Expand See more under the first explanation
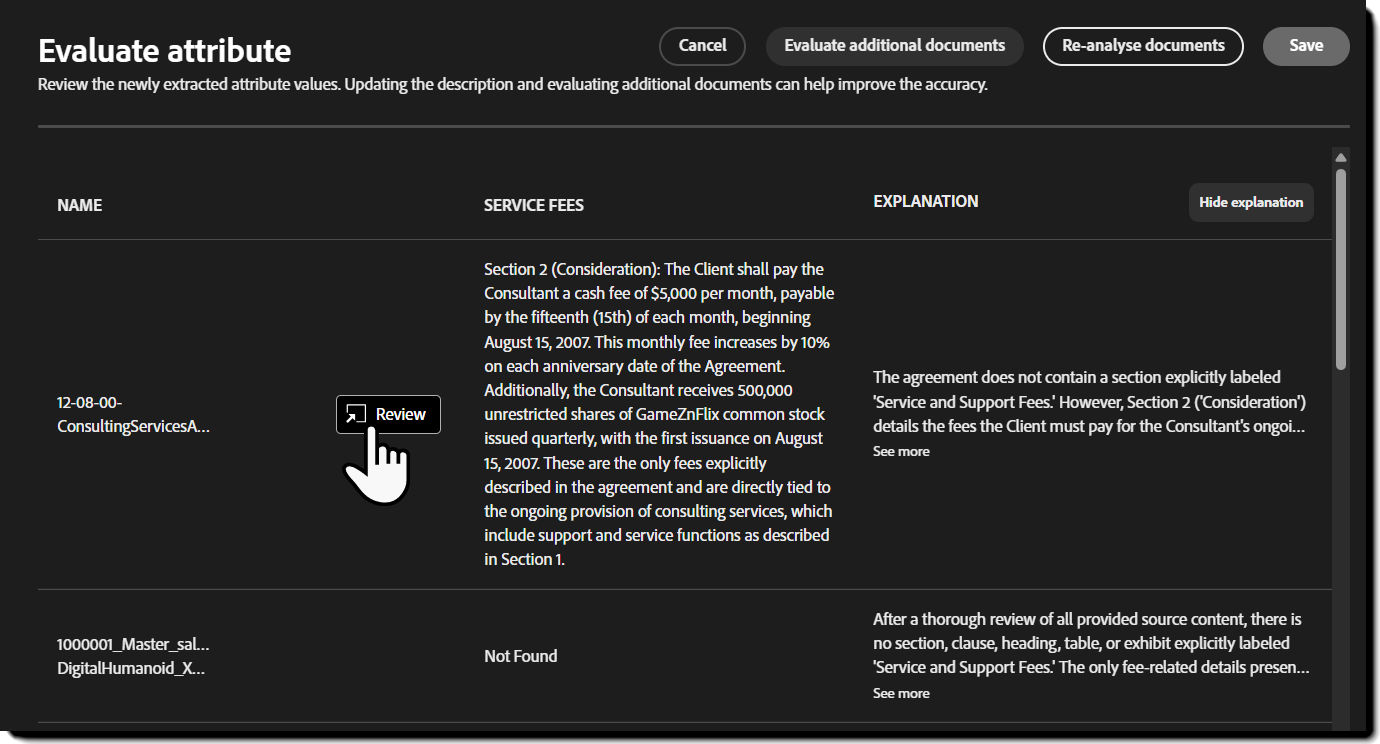The height and width of the screenshot is (744, 1380). 901,451
